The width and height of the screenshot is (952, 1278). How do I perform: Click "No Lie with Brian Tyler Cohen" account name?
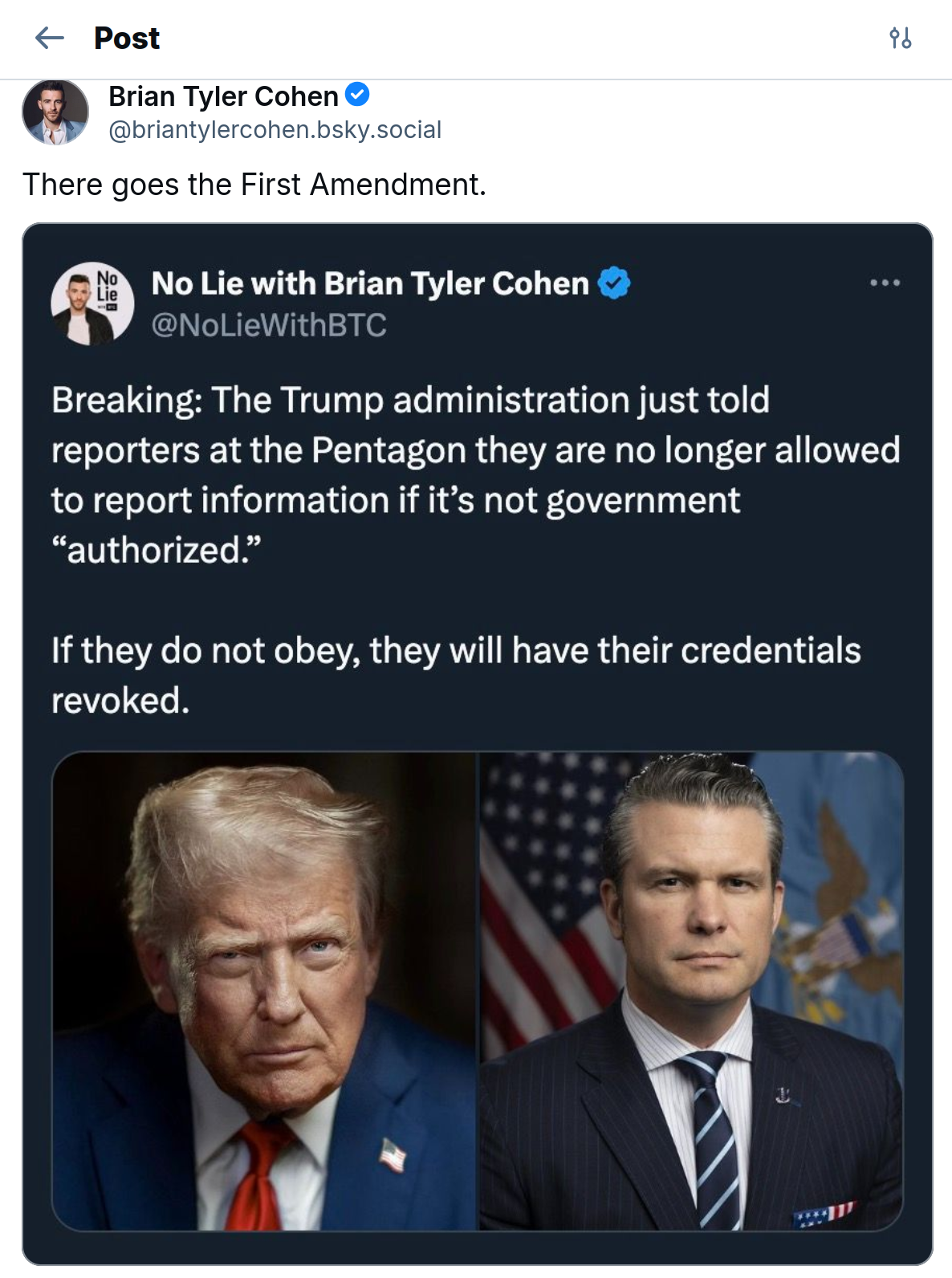(370, 283)
